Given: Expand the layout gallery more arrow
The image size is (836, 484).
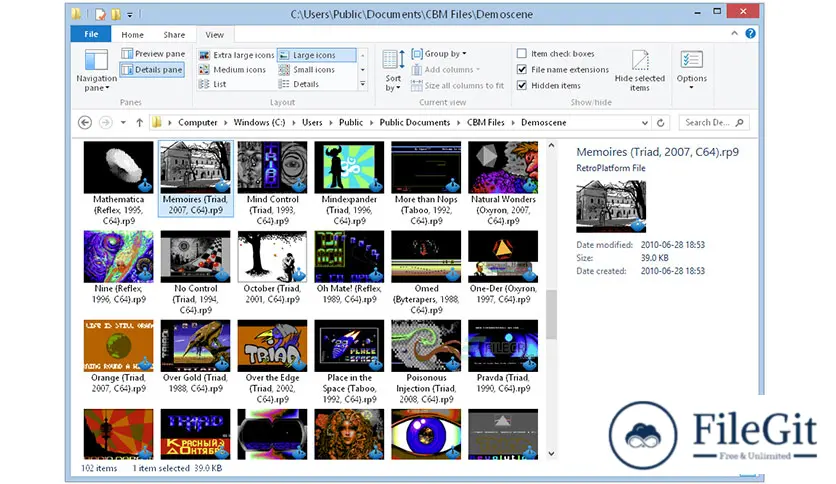Looking at the screenshot, I should point(363,84).
